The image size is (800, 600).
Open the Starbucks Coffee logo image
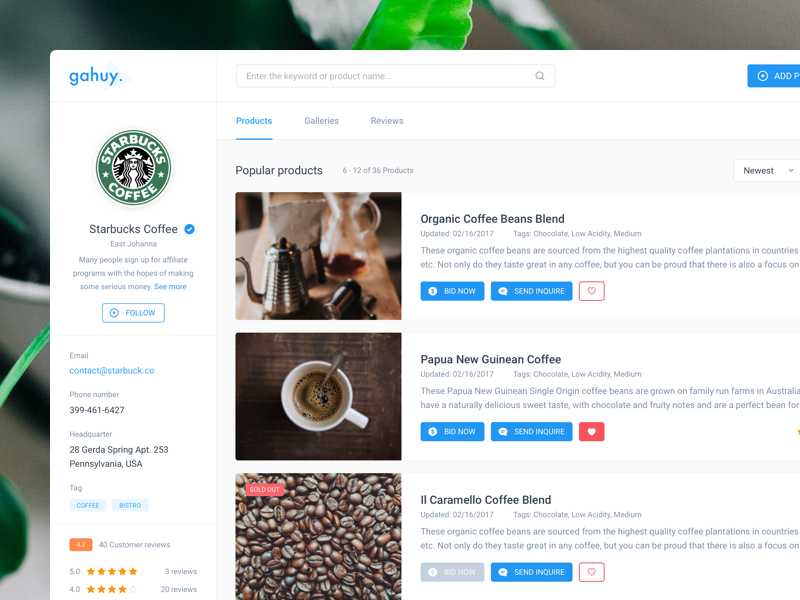coord(133,167)
